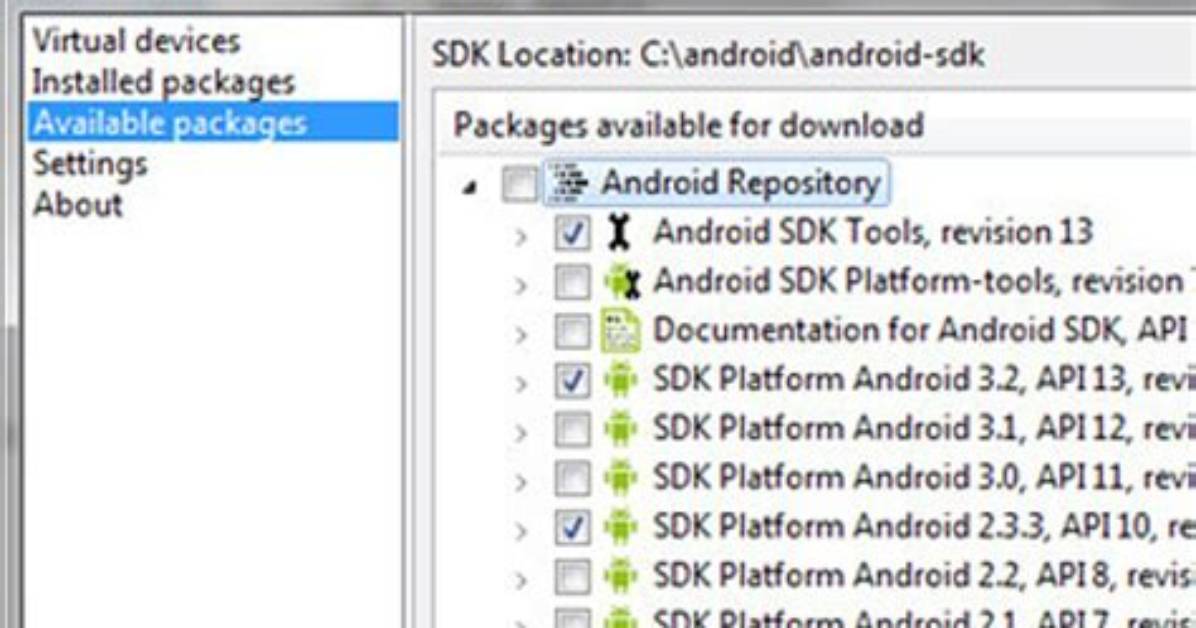Viewport: 1196px width, 628px height.
Task: Click the Android Repository source icon
Action: pyautogui.click(x=570, y=183)
